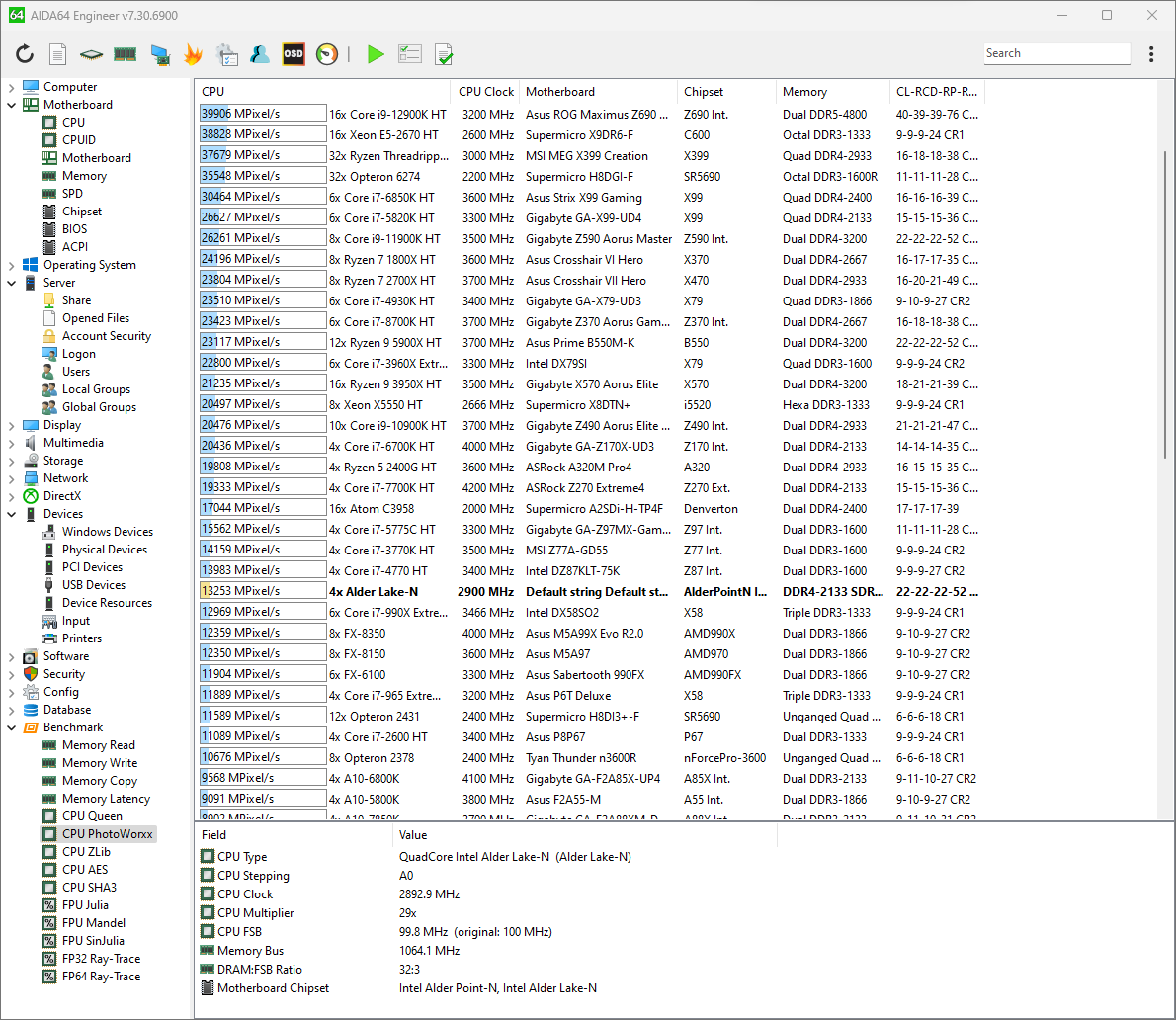Select the Chipset tree item
1176x1020 pixels.
82,212
